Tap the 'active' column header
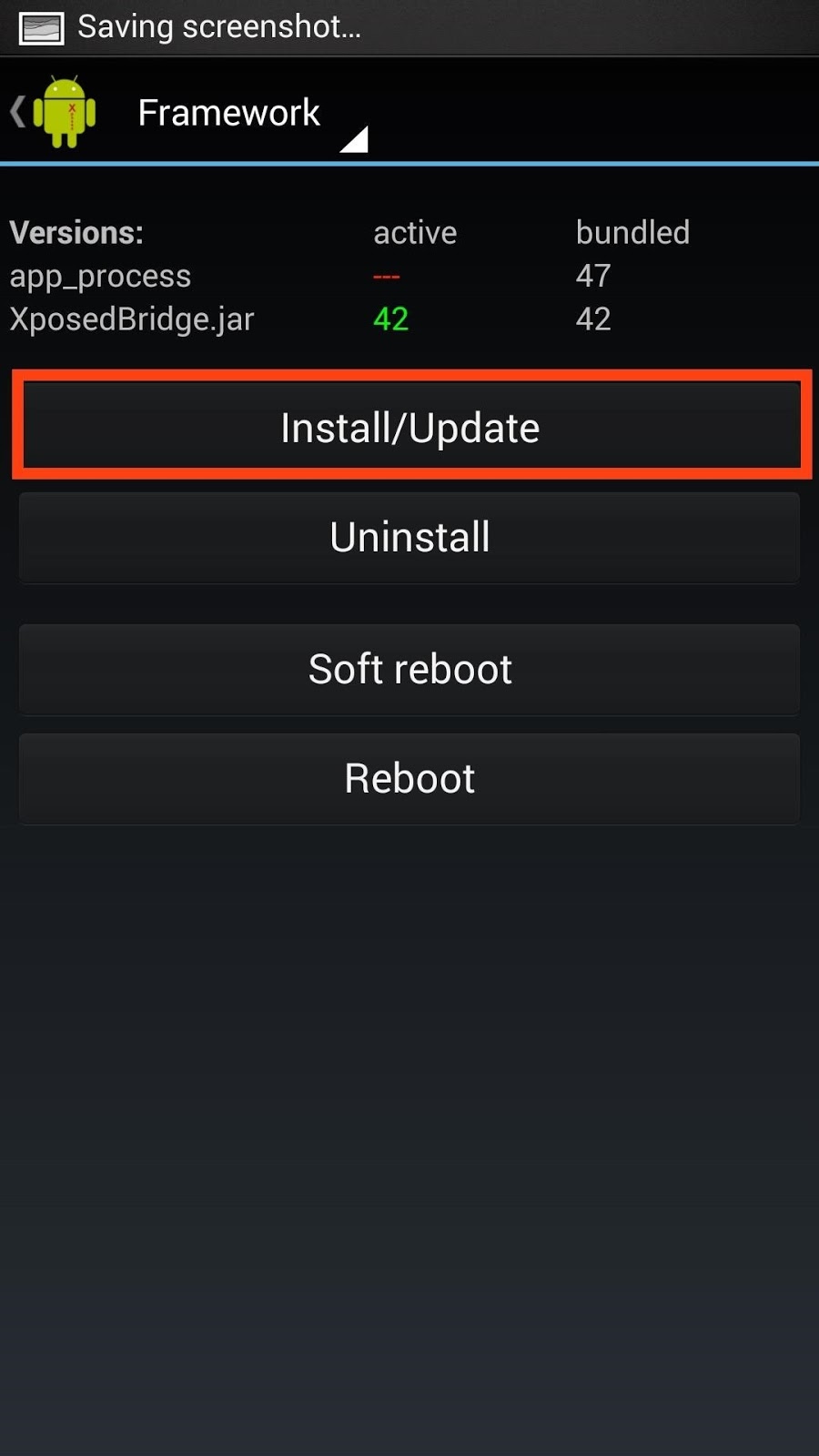 (415, 233)
